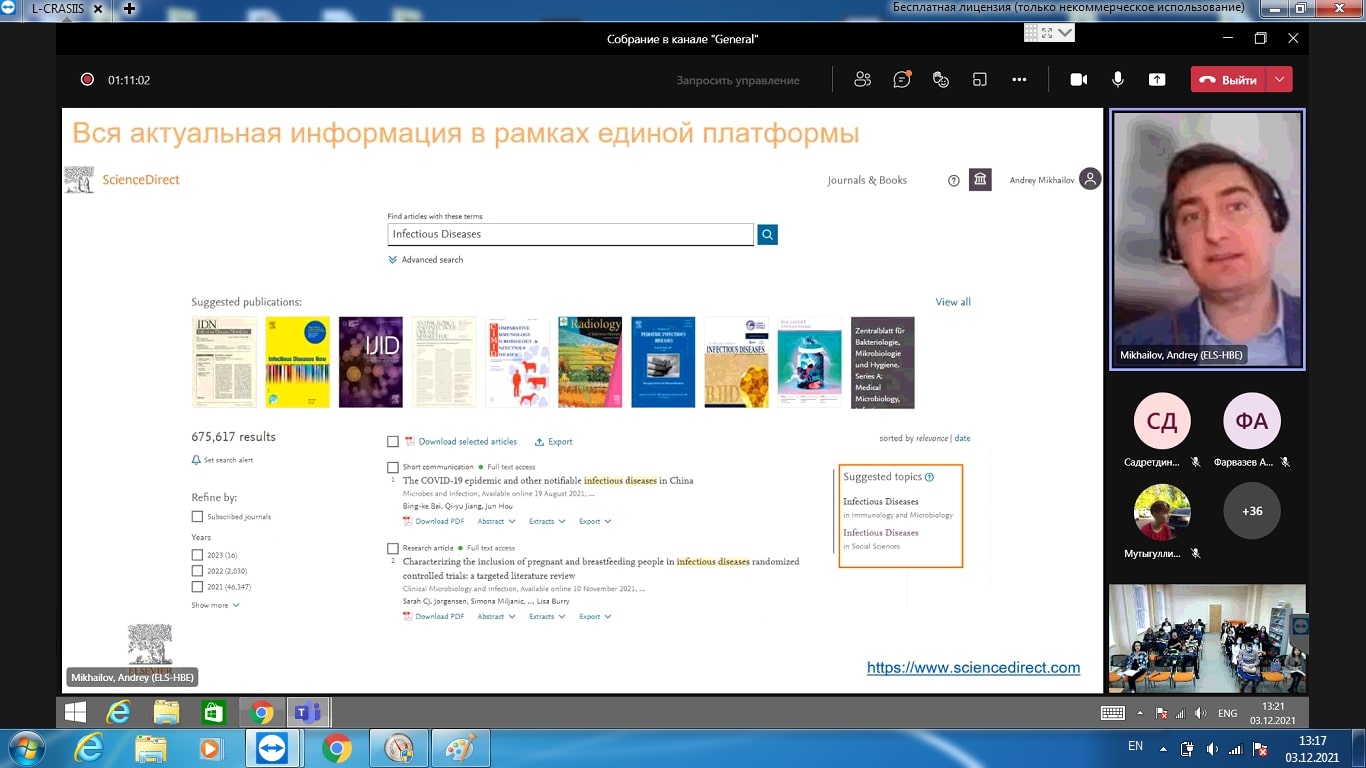Image resolution: width=1366 pixels, height=768 pixels.
Task: Tick the 2022 year filter checkbox
Action: 197,571
